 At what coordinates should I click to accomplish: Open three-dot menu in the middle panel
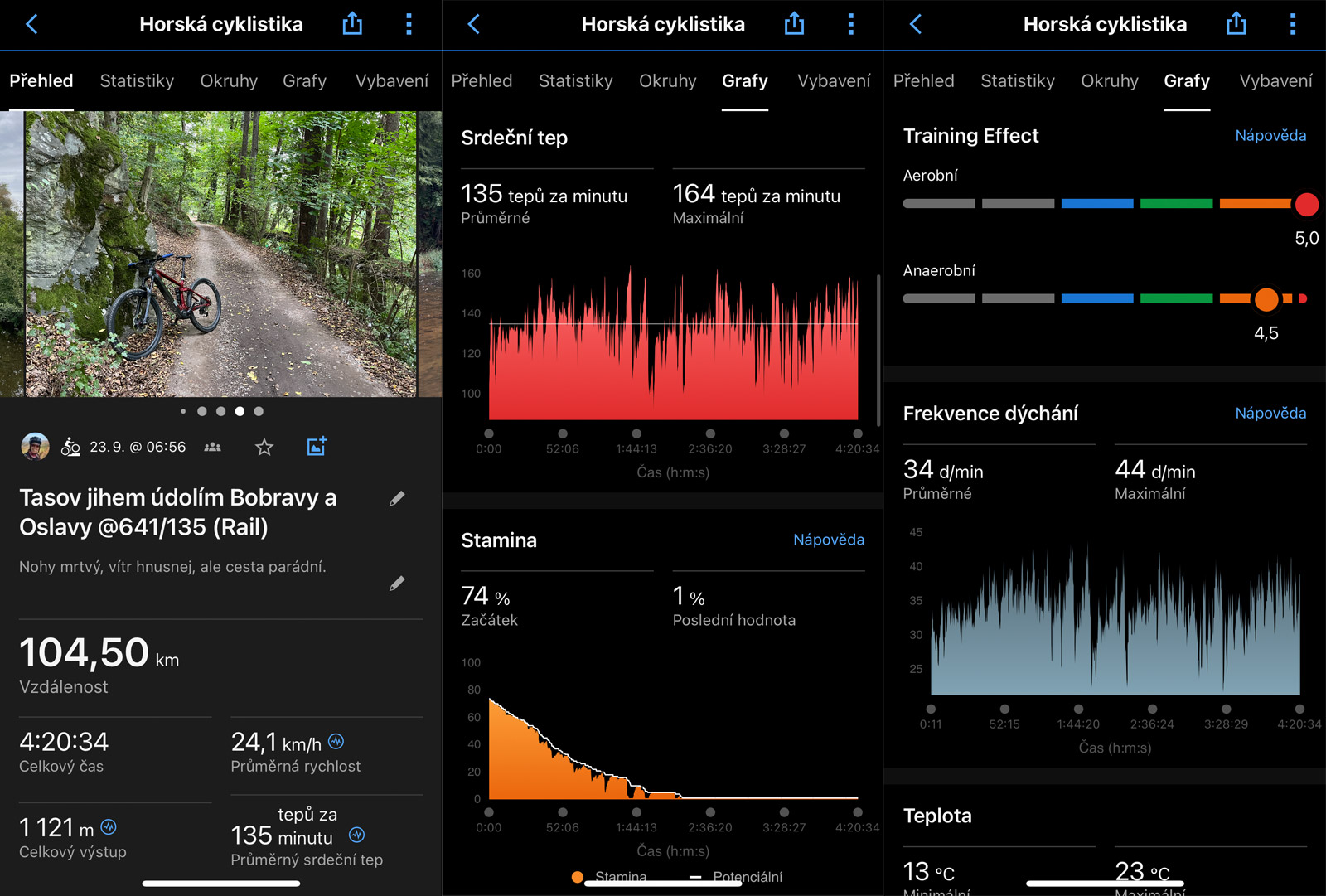tap(850, 24)
